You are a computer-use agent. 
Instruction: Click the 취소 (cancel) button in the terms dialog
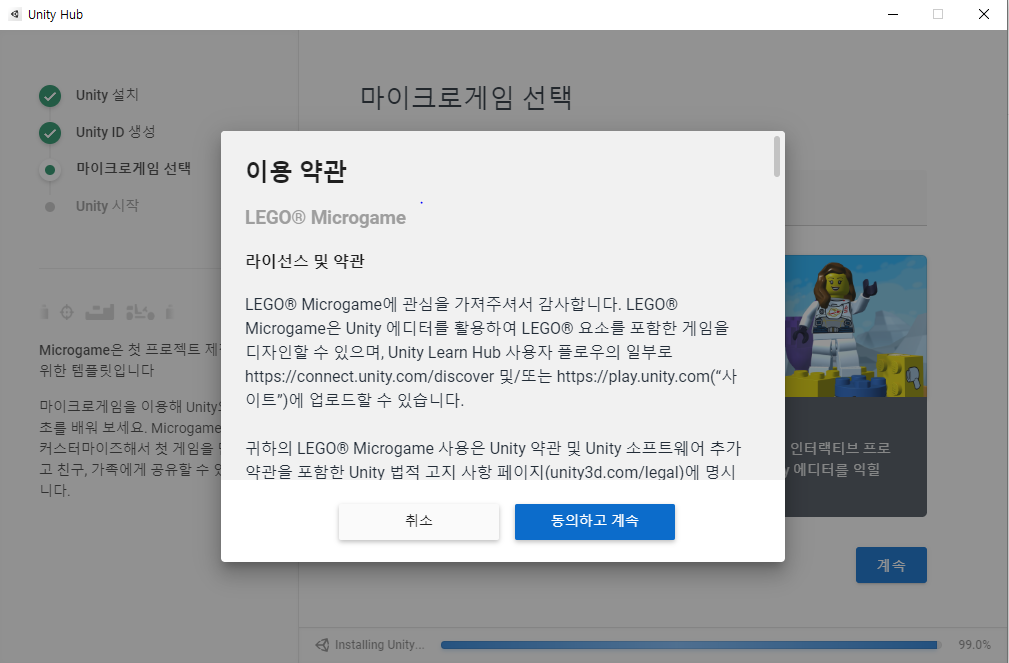click(x=419, y=521)
